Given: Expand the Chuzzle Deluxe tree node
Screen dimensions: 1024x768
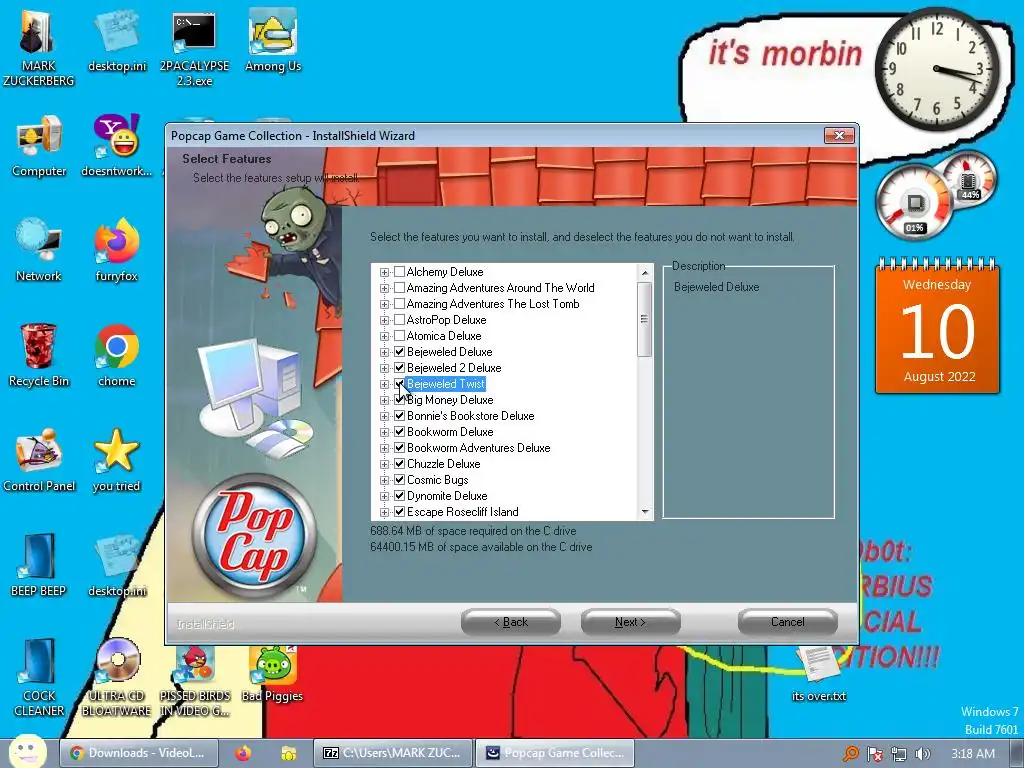Looking at the screenshot, I should [385, 464].
